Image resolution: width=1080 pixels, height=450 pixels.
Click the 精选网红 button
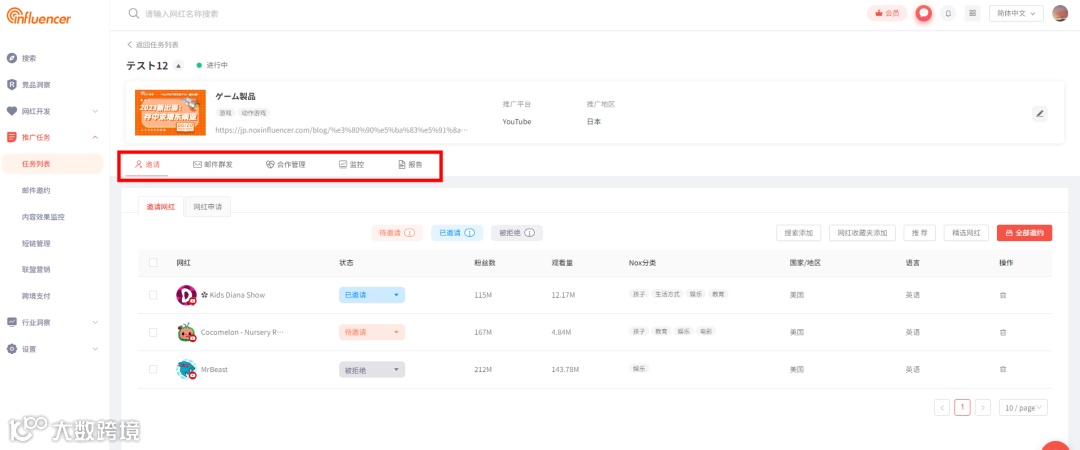[966, 233]
